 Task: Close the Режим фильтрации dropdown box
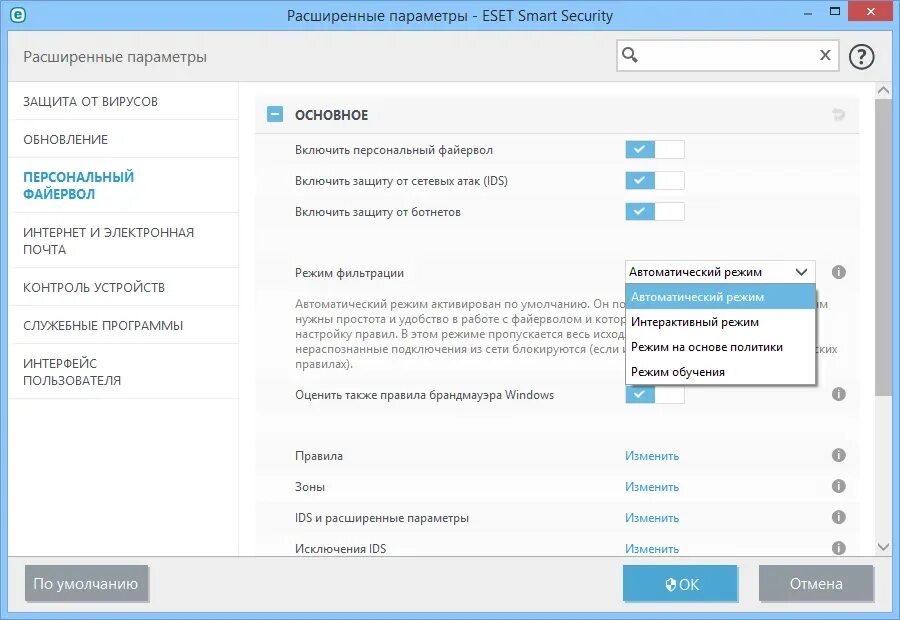point(720,272)
